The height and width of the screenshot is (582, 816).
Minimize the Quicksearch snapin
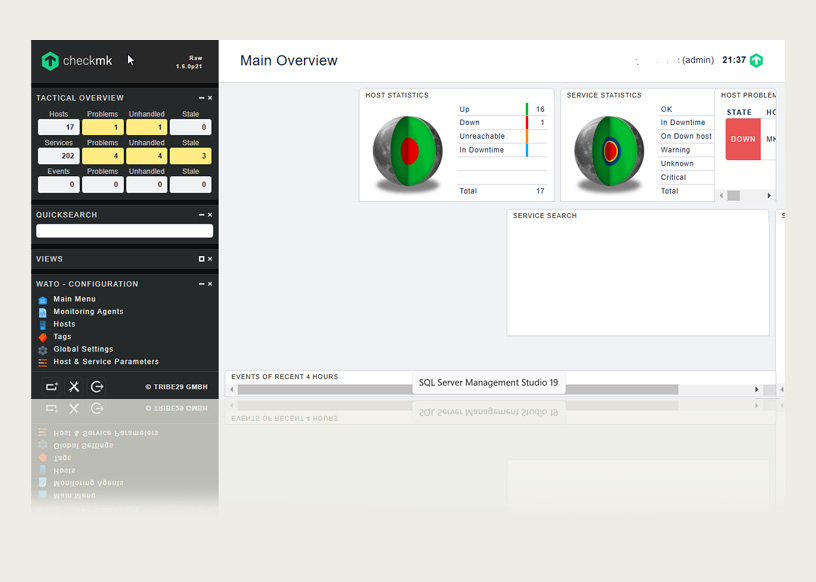coord(201,215)
